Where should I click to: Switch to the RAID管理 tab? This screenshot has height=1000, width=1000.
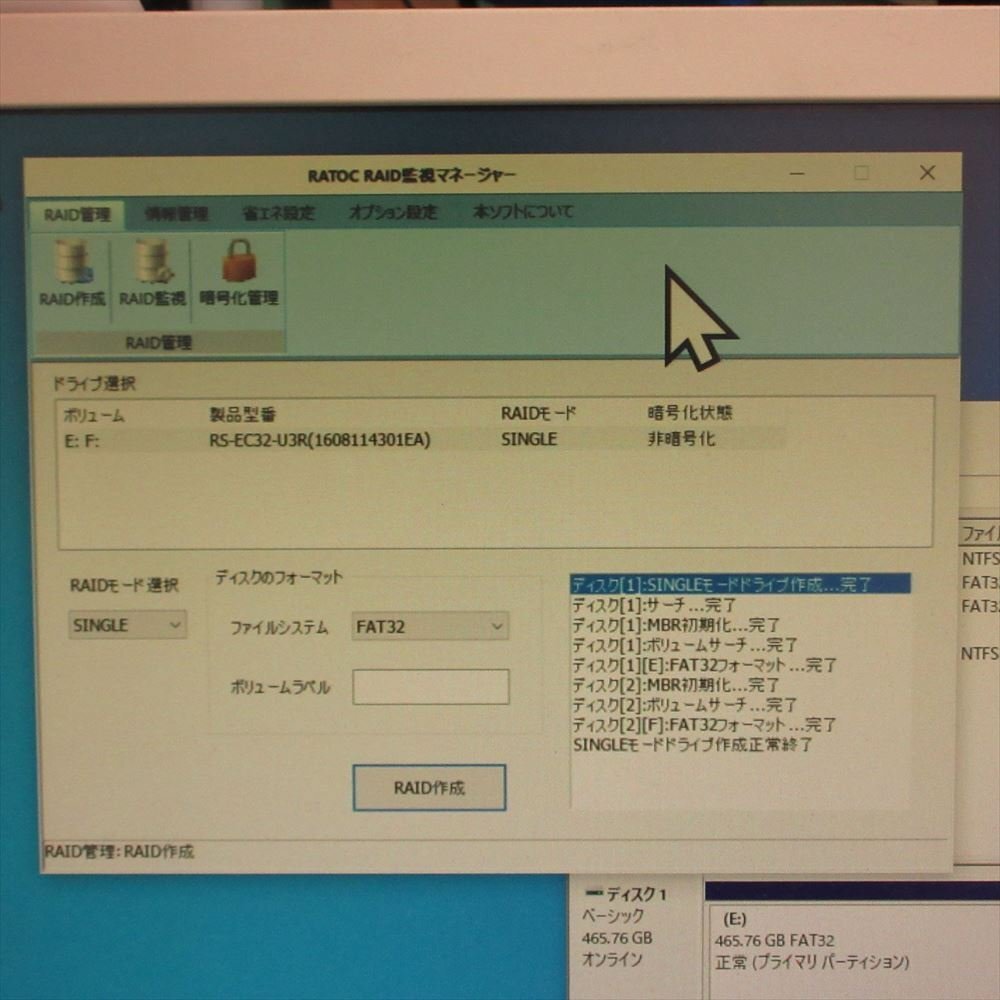coord(77,214)
